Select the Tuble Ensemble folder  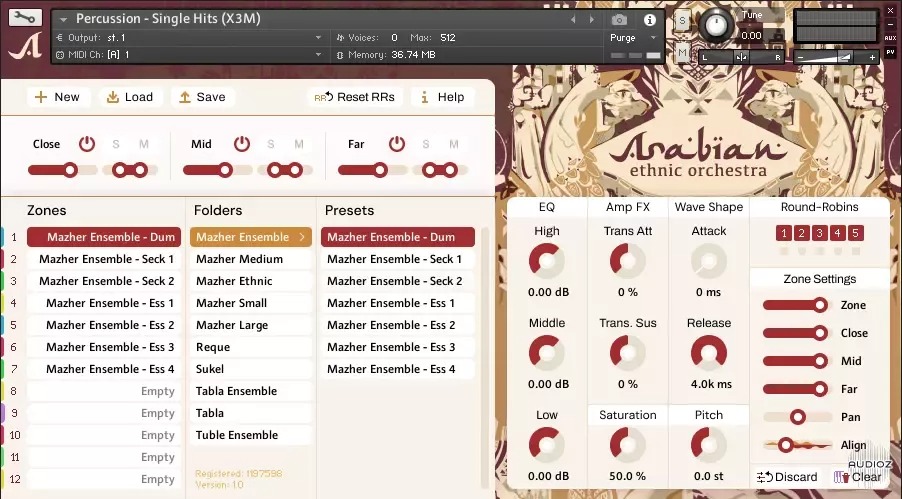pos(251,435)
